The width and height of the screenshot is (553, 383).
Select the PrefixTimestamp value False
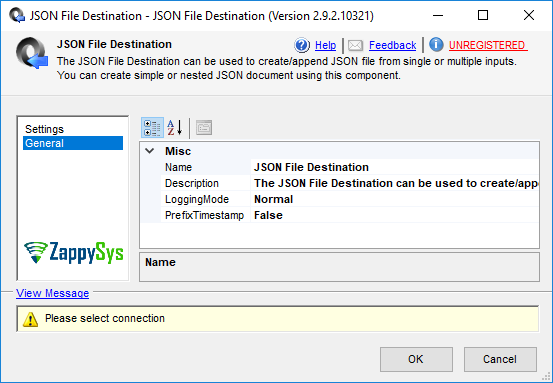click(395, 215)
